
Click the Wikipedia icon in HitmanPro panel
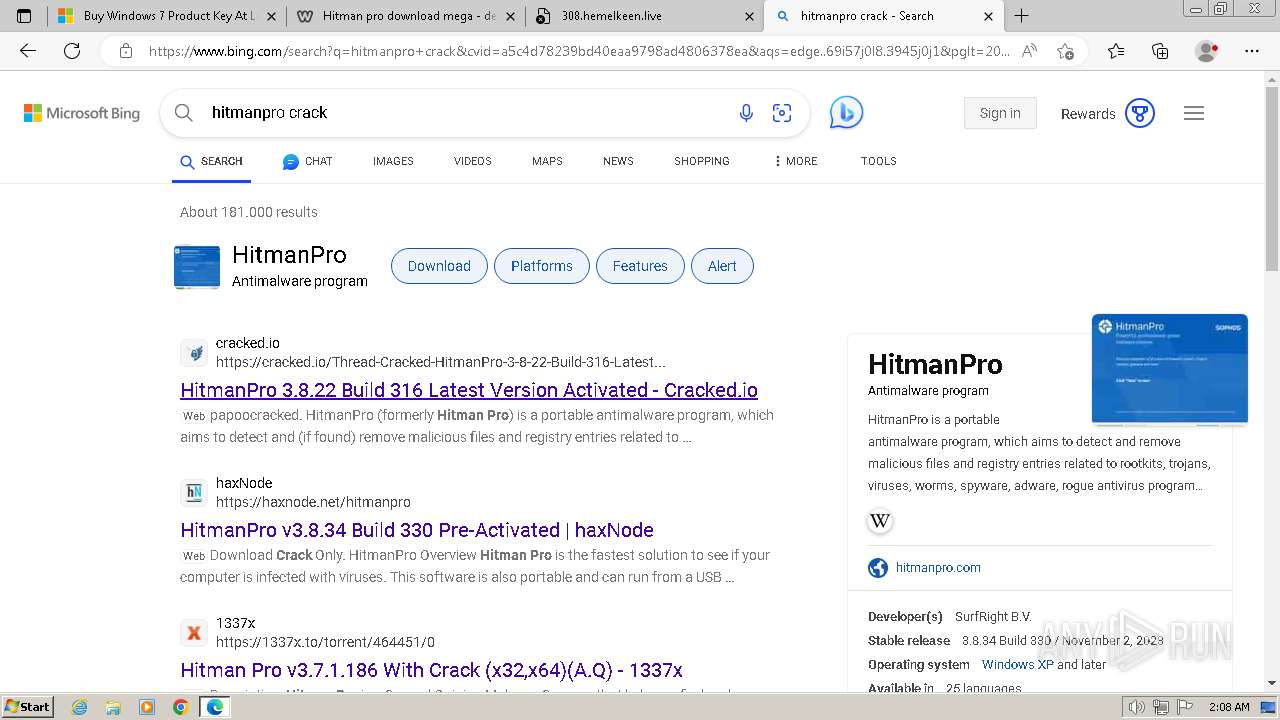[880, 521]
